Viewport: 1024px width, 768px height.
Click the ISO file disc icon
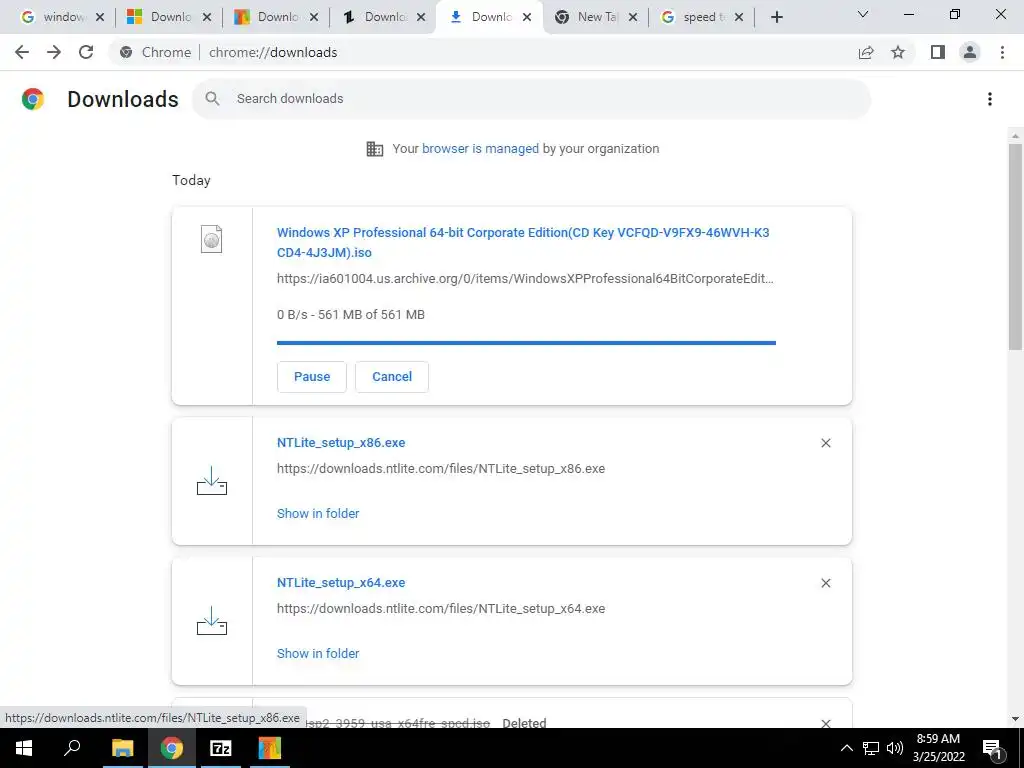click(x=212, y=239)
